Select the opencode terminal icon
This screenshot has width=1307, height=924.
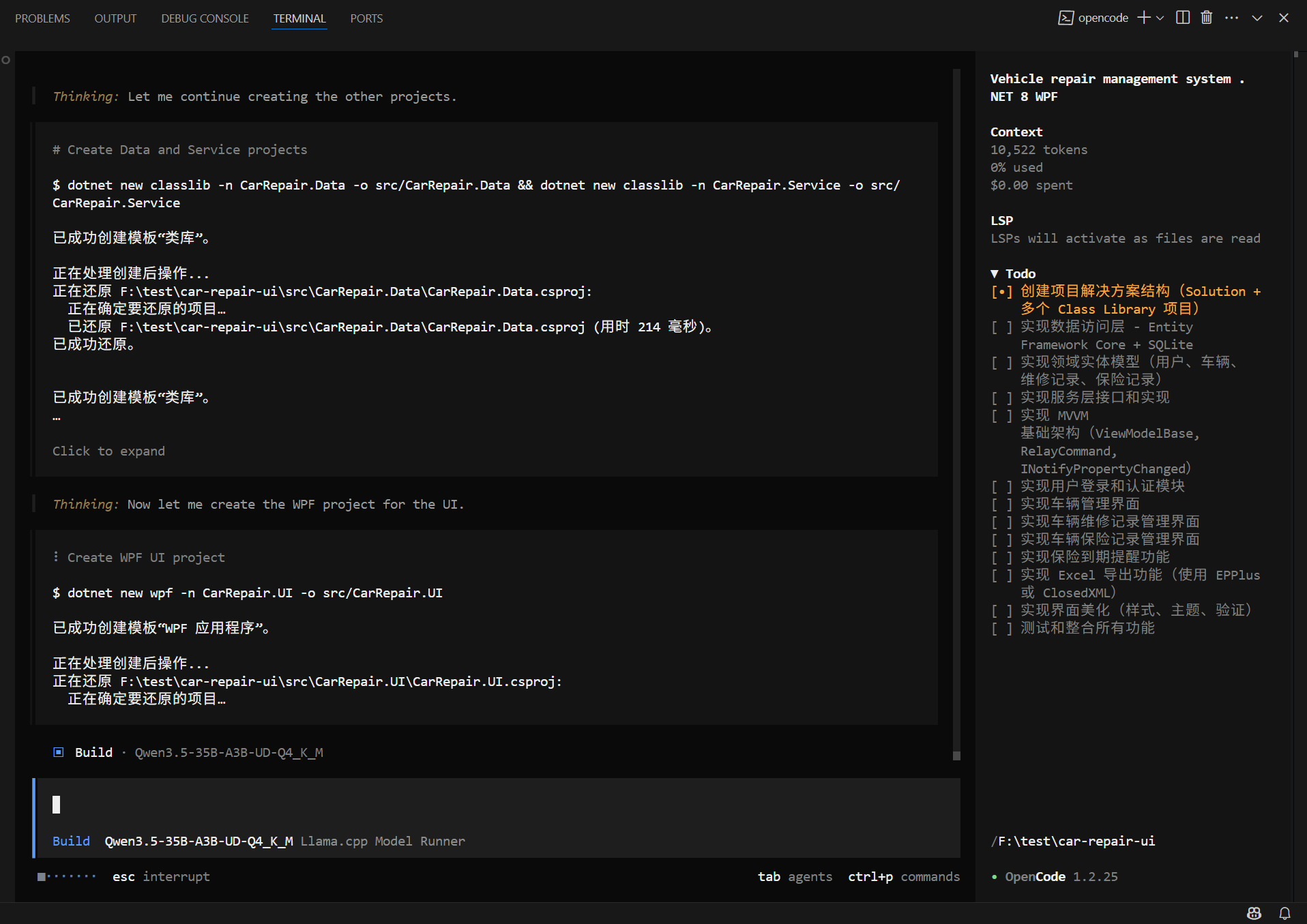point(1066,18)
